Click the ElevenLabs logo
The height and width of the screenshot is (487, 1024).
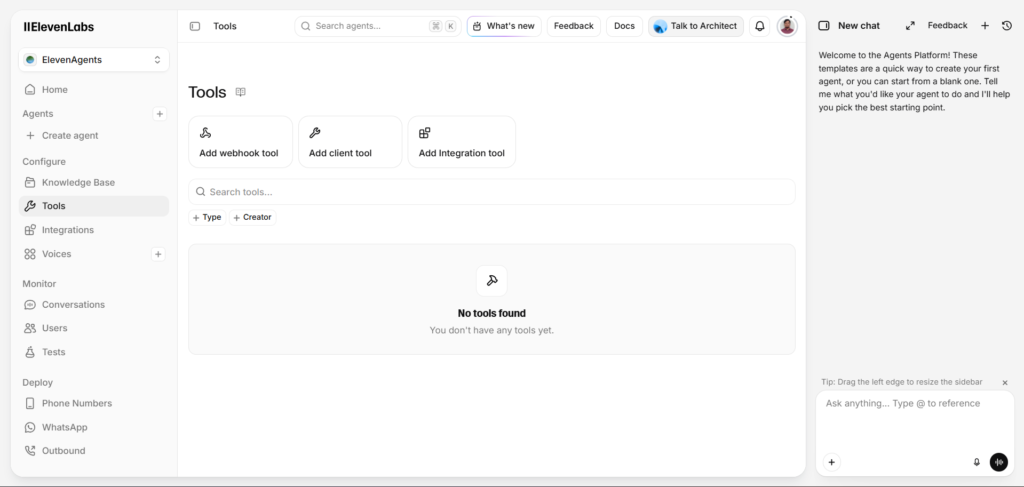click(59, 27)
